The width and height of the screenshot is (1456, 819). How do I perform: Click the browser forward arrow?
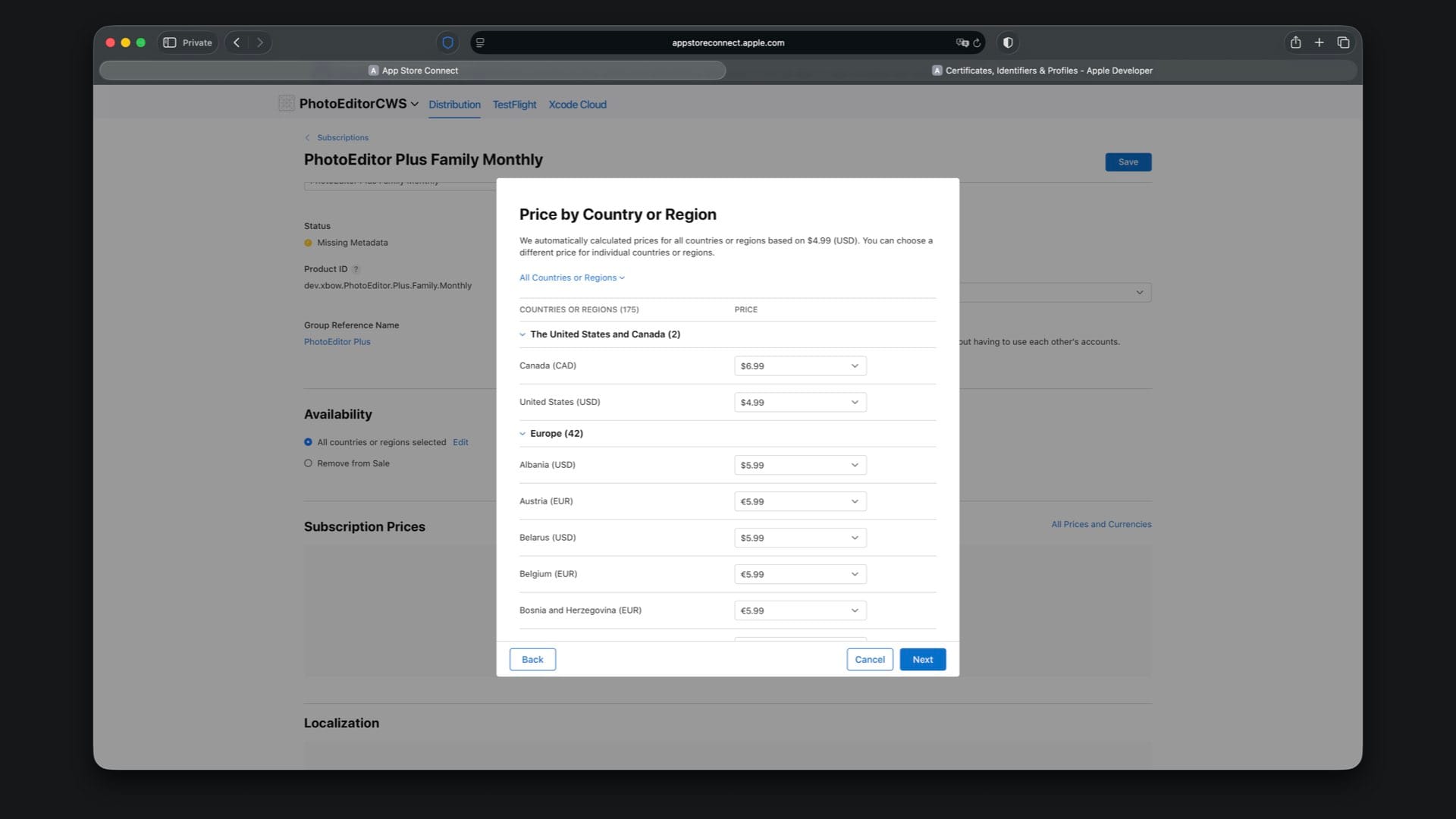[260, 42]
